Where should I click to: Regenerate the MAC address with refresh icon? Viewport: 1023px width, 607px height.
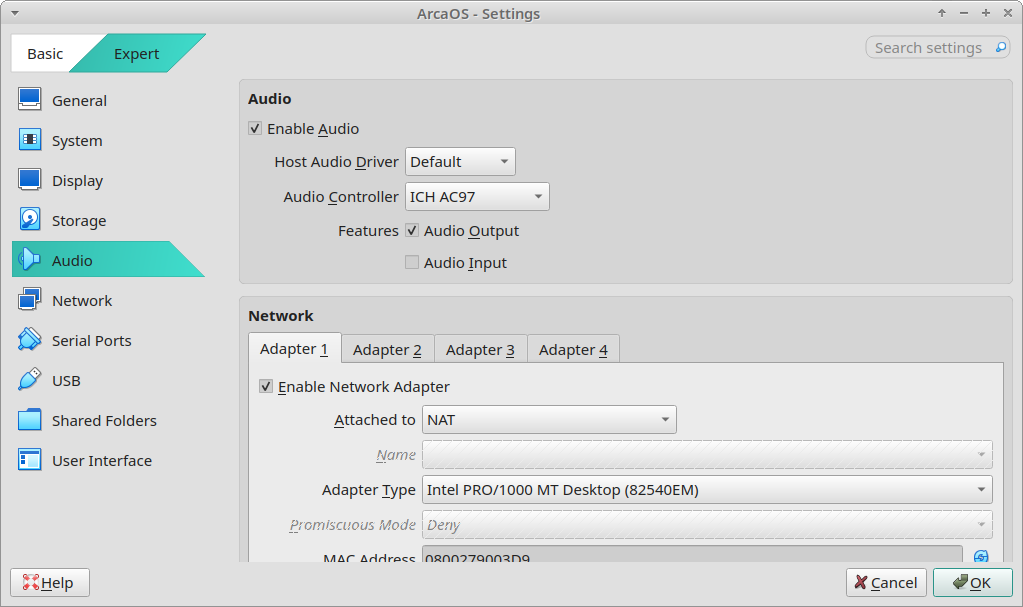point(981,556)
